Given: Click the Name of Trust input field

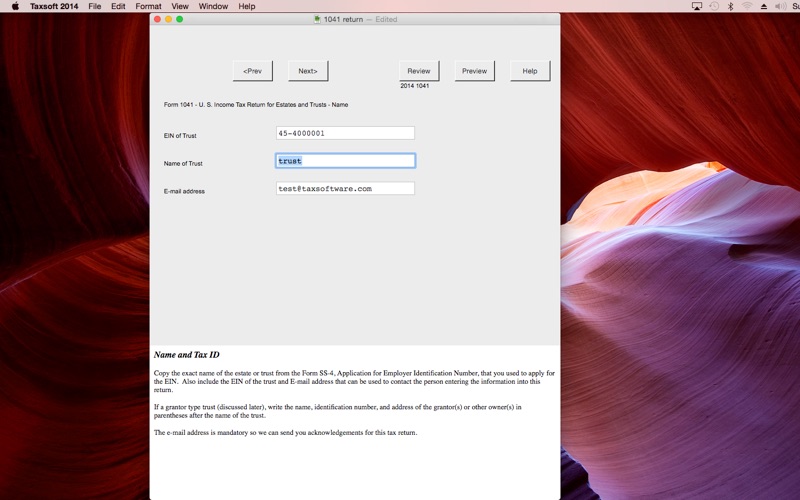Looking at the screenshot, I should 345,161.
